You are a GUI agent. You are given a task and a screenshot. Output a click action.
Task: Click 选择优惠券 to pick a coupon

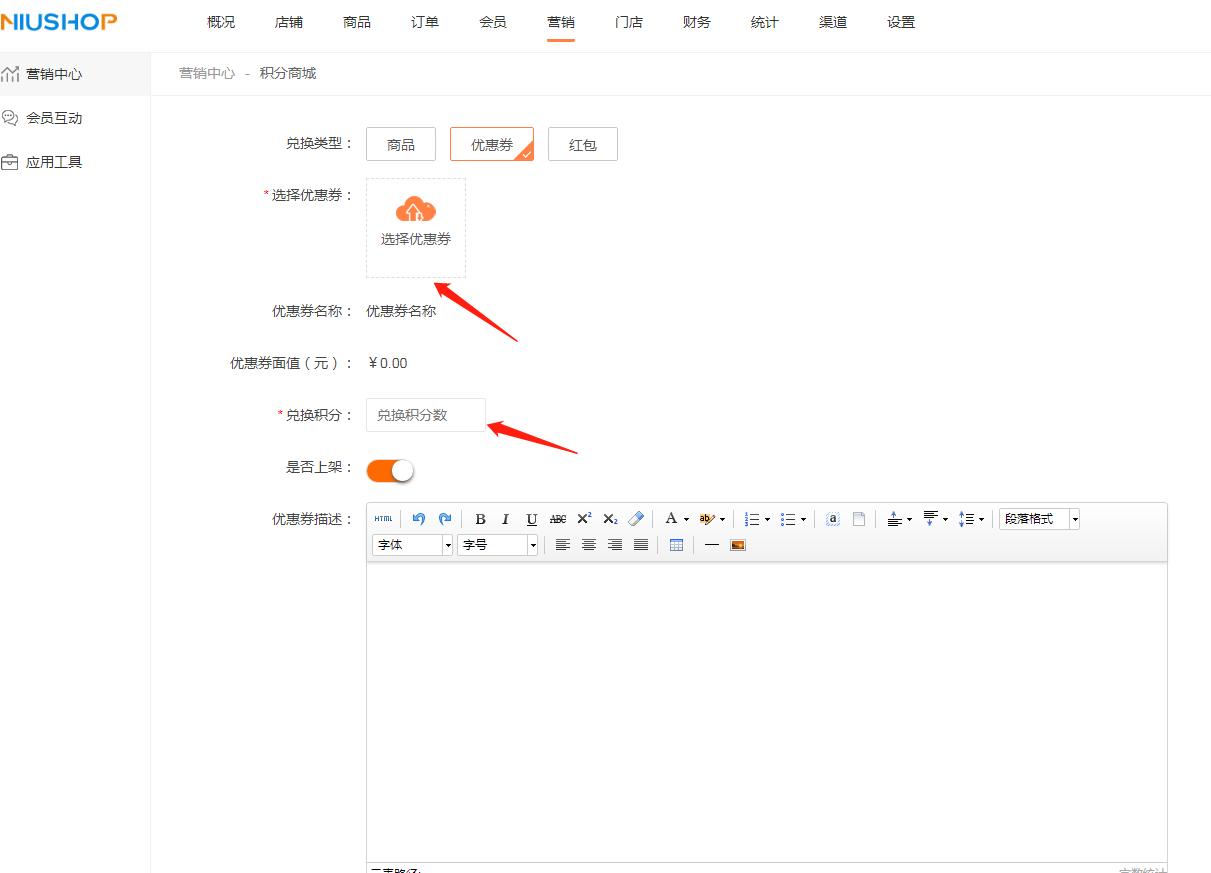(x=415, y=227)
